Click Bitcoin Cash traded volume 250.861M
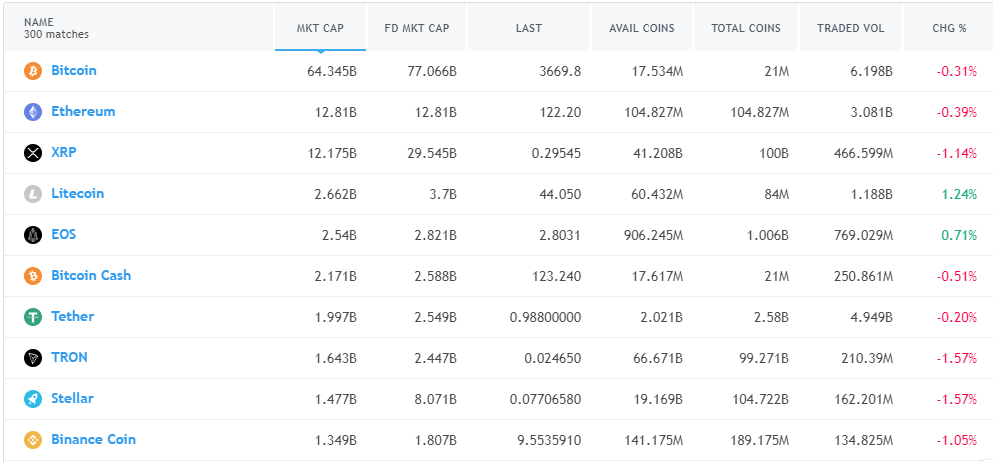993x462 pixels. 863,277
